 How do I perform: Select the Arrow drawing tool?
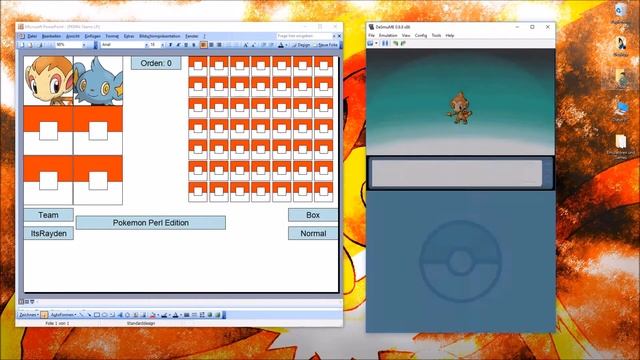[89, 315]
